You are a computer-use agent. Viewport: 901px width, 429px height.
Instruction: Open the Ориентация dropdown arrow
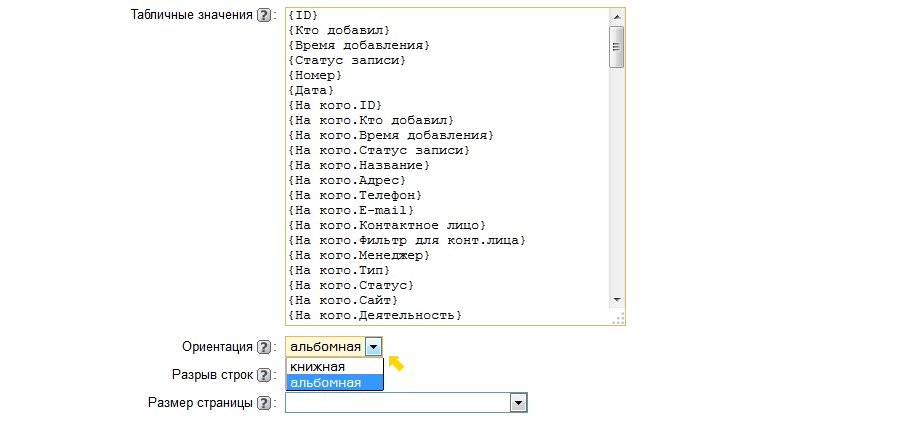[x=373, y=347]
